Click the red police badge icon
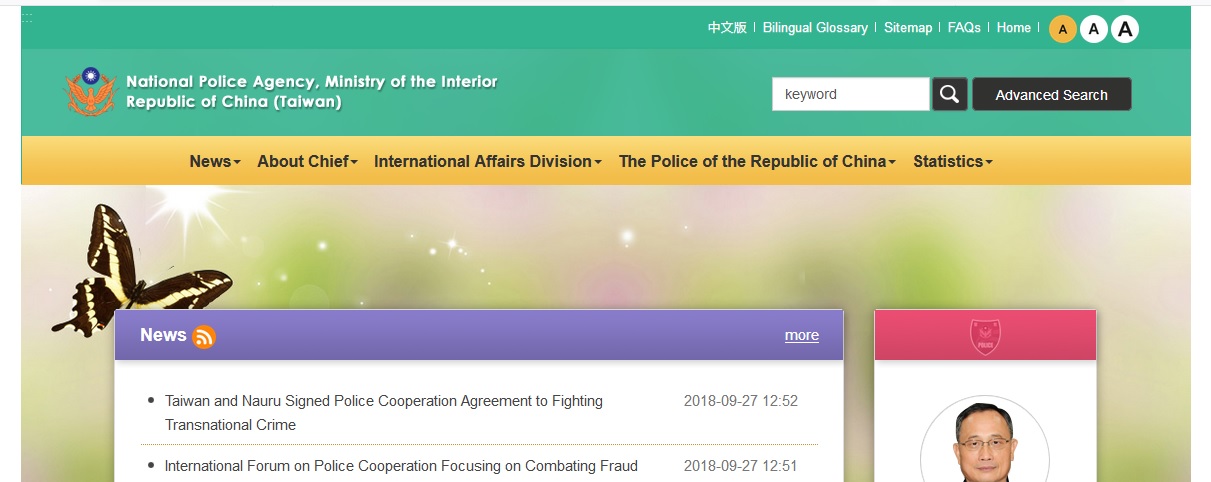Viewport: 1211px width, 482px height. pyautogui.click(x=985, y=336)
